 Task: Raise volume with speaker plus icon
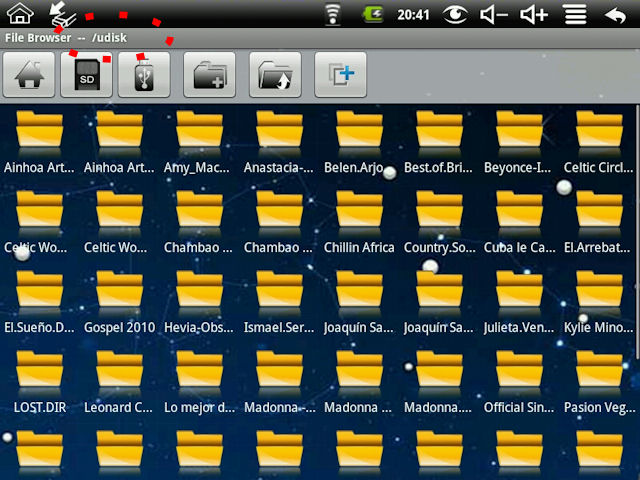pos(533,15)
